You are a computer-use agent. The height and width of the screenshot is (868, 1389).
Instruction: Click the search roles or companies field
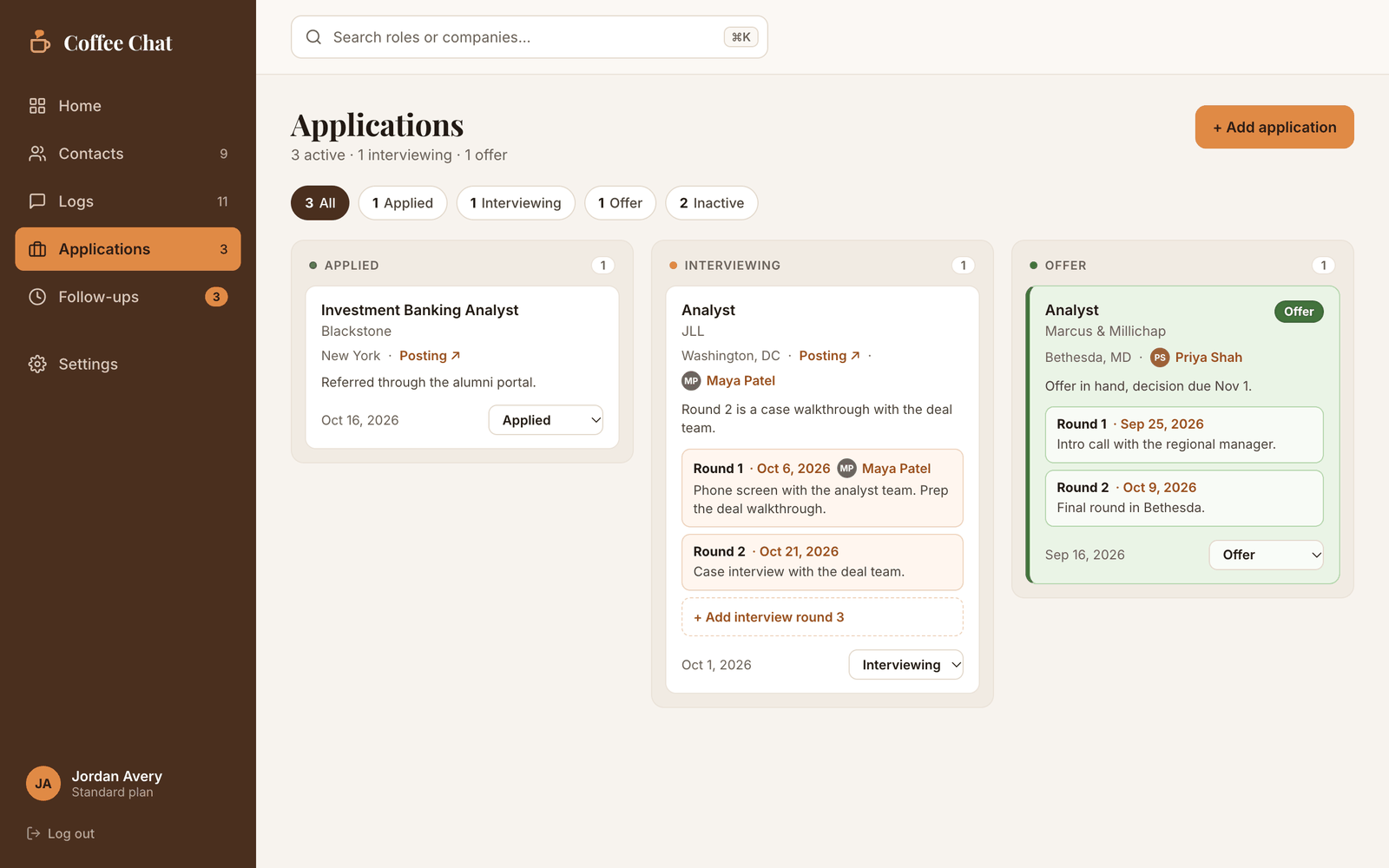tap(530, 37)
